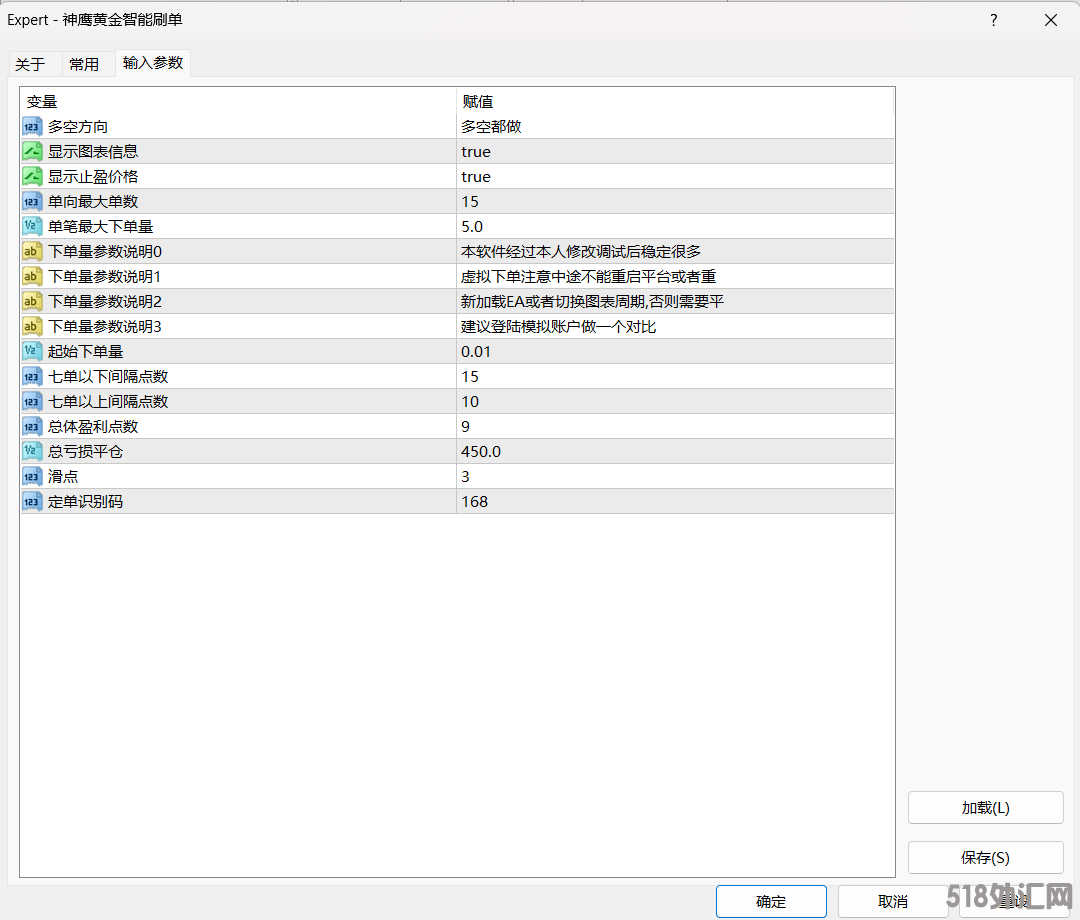Click the ½ decimal icon beside 起始下单量
This screenshot has width=1080, height=920.
click(x=31, y=351)
